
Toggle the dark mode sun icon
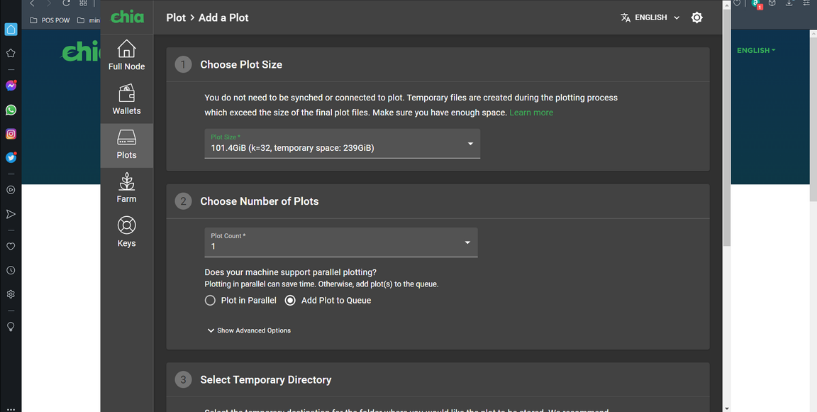[697, 17]
